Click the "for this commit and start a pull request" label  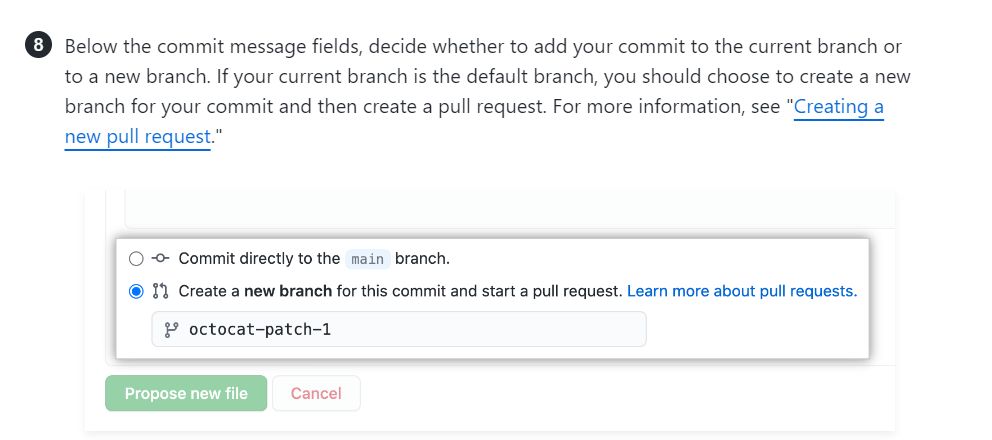tap(480, 291)
